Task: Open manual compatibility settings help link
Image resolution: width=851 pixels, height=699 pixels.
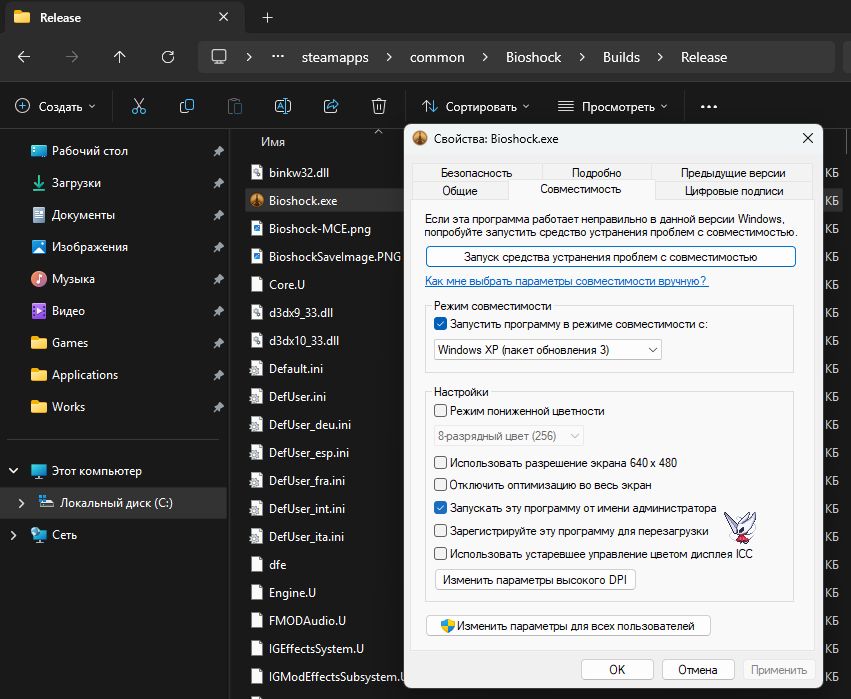Action: [x=567, y=281]
